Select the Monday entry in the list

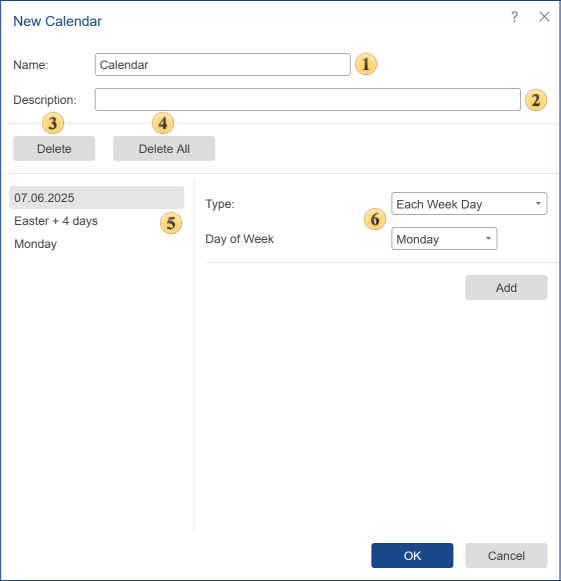[36, 244]
